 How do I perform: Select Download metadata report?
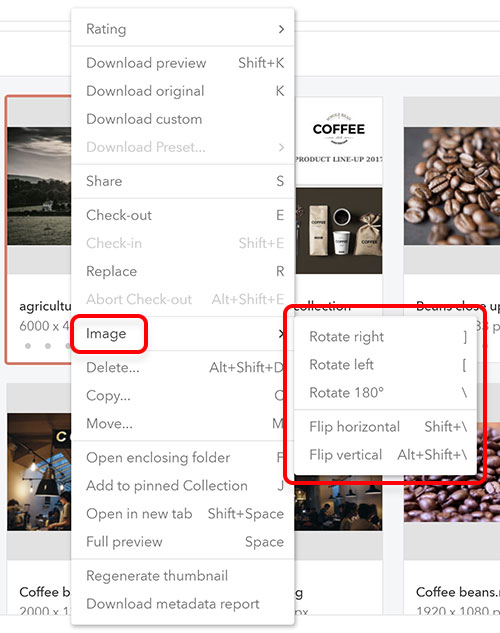(x=183, y=604)
